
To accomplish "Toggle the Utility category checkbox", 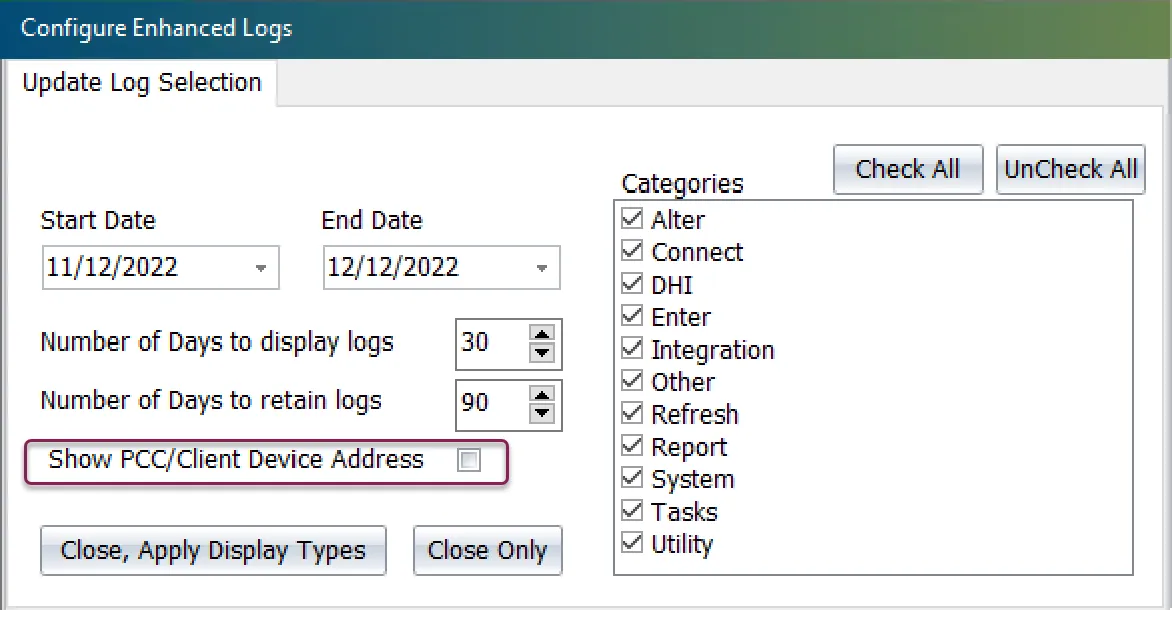I will (x=632, y=543).
